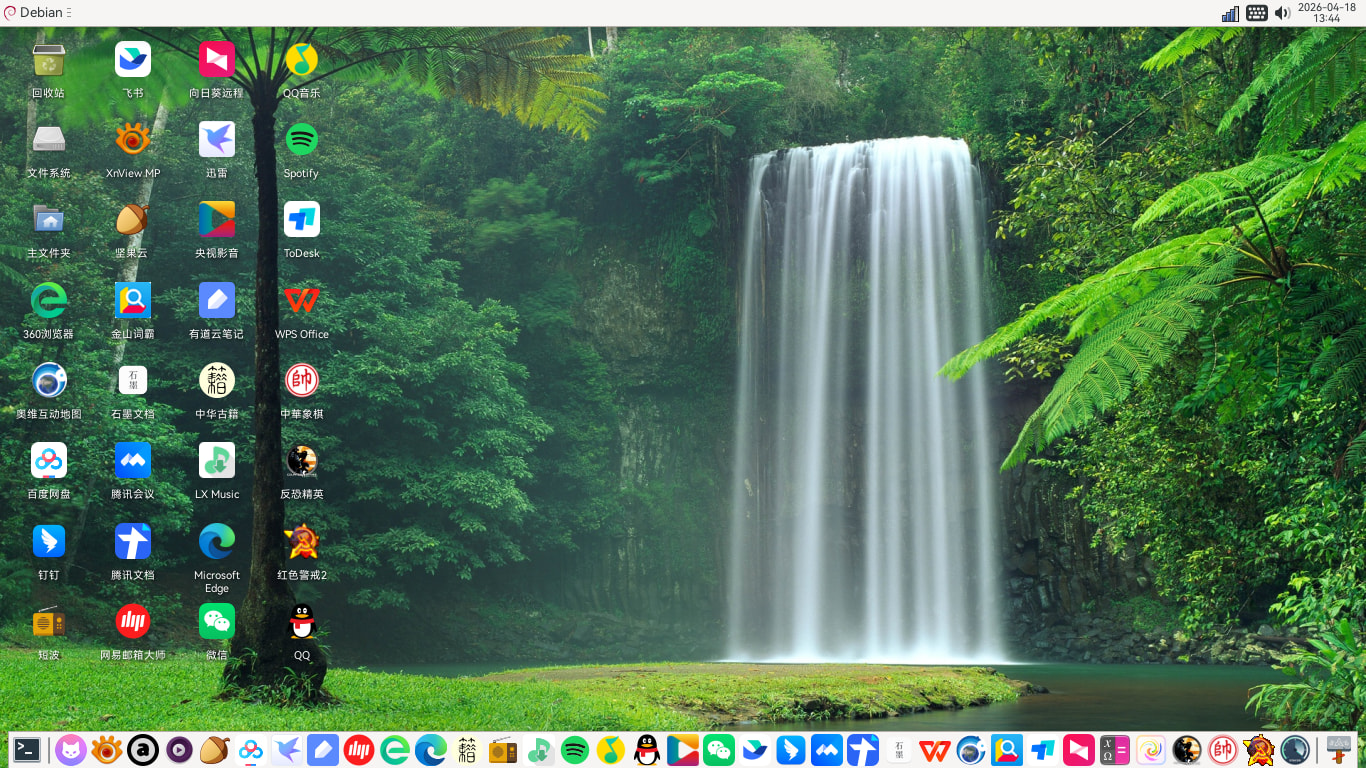Image resolution: width=1366 pixels, height=768 pixels.
Task: Click the date and time clock
Action: (1326, 13)
